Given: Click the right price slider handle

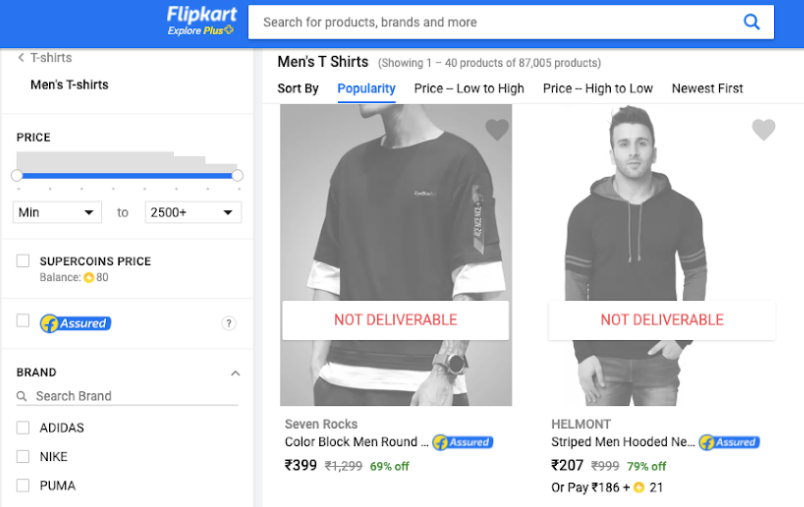Looking at the screenshot, I should point(237,176).
